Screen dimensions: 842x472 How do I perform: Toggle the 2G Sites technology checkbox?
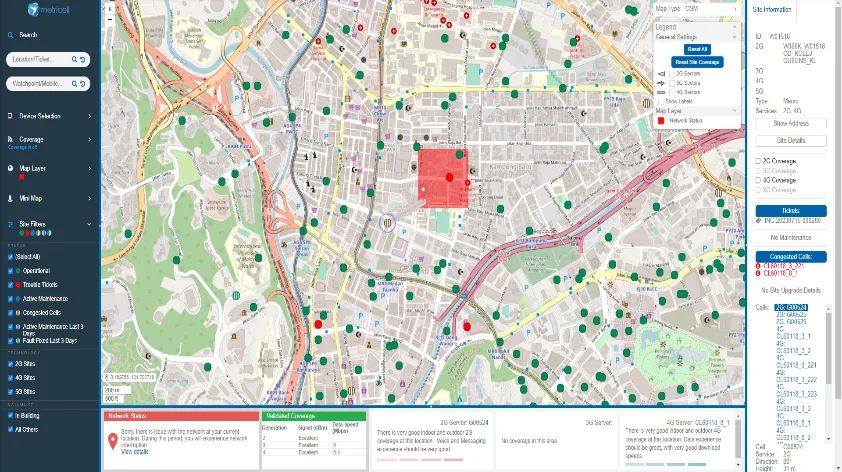click(x=10, y=364)
